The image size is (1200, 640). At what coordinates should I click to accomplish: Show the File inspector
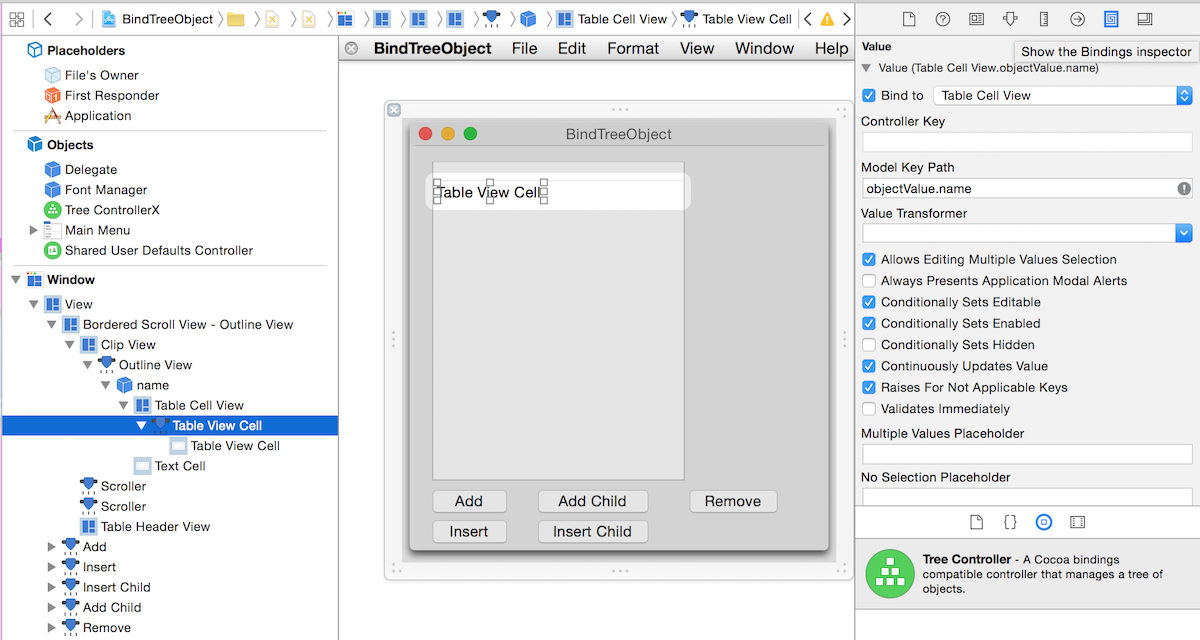(x=909, y=19)
